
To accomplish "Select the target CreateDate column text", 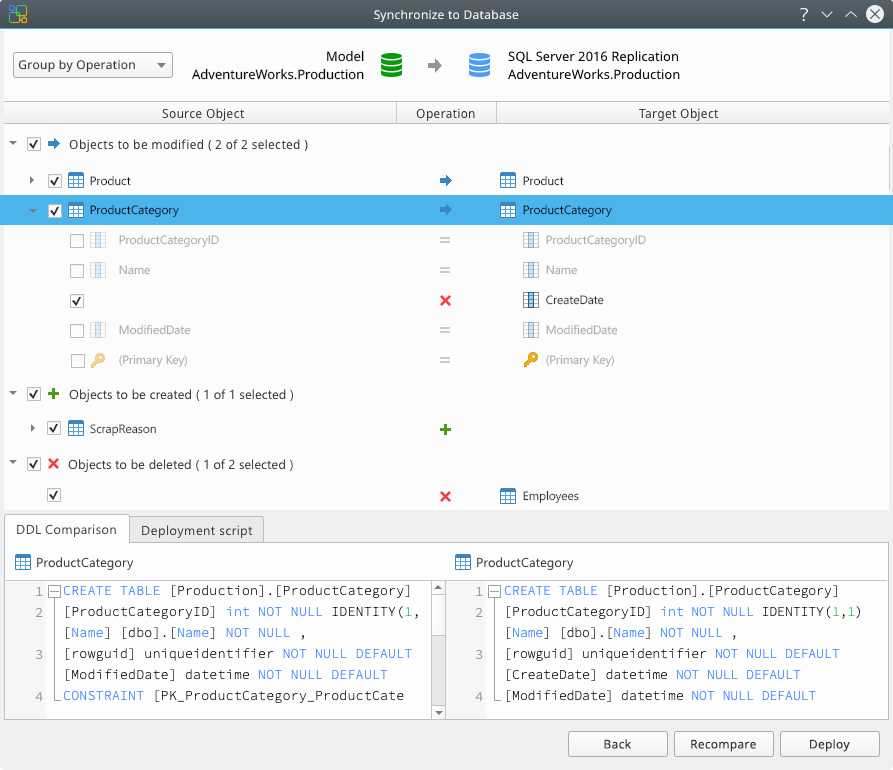I will pyautogui.click(x=574, y=300).
